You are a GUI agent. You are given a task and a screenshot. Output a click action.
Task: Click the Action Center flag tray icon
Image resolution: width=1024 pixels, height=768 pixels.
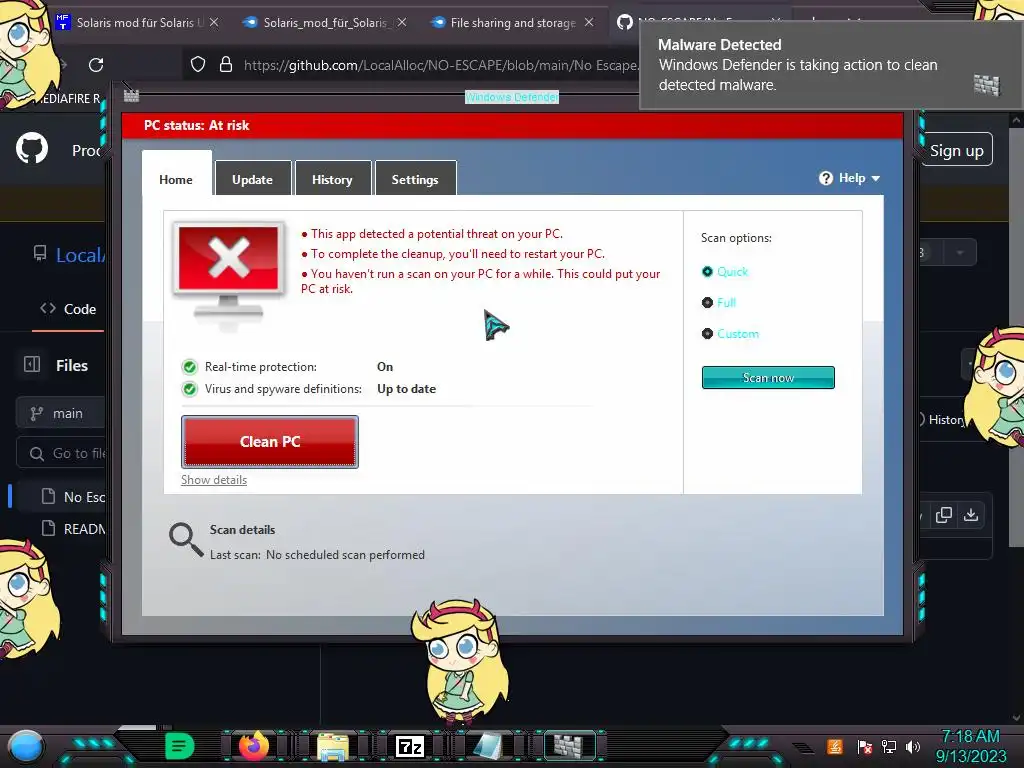[865, 747]
